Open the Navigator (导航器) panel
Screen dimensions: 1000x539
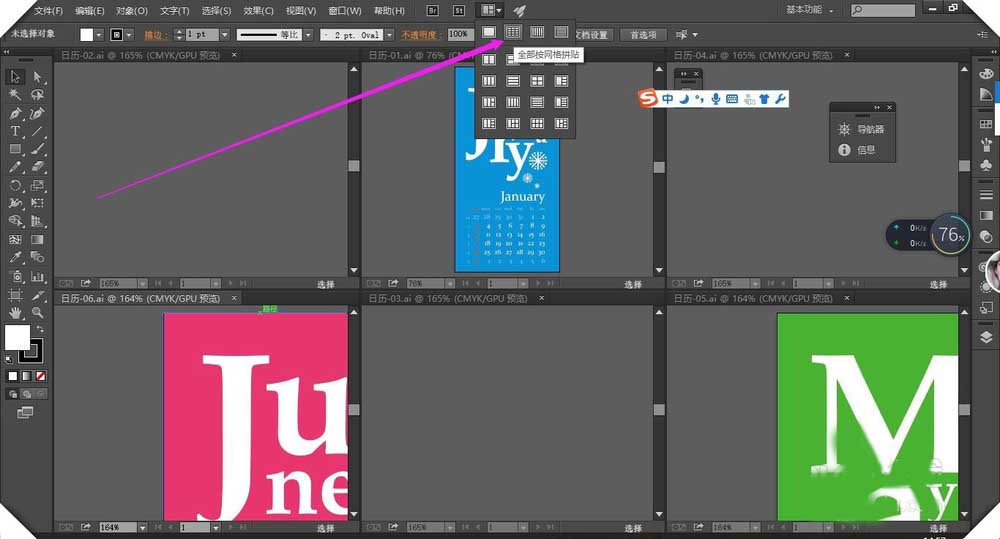pyautogui.click(x=862, y=129)
